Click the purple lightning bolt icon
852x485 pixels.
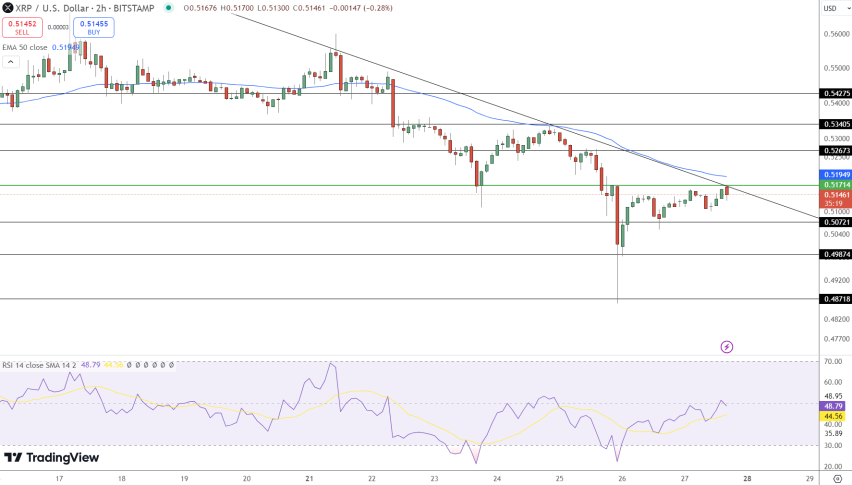(727, 347)
